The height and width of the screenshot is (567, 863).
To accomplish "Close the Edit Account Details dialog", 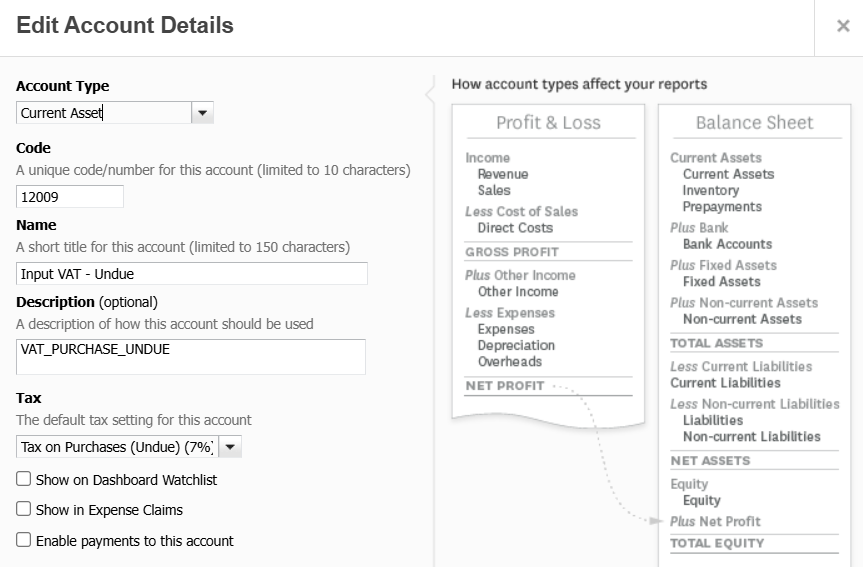I will click(843, 26).
